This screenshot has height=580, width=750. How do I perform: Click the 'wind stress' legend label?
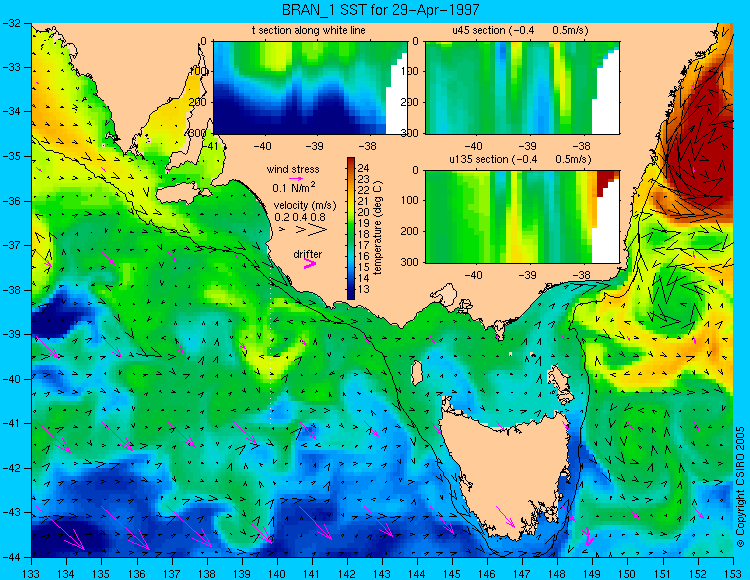tap(293, 169)
